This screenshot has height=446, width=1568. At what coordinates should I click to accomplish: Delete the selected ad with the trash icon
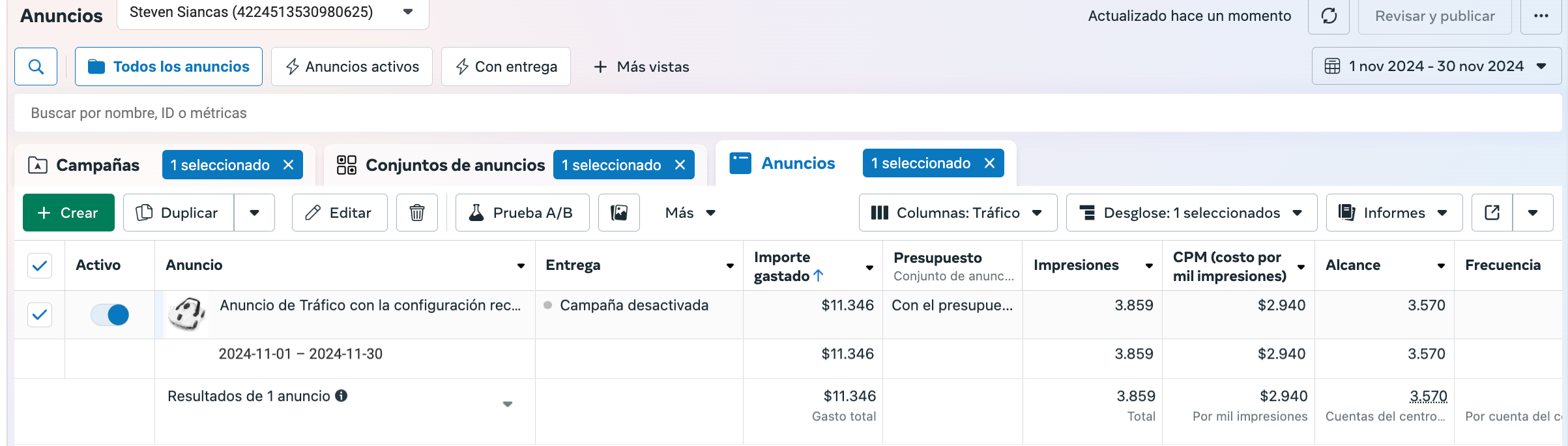point(417,213)
